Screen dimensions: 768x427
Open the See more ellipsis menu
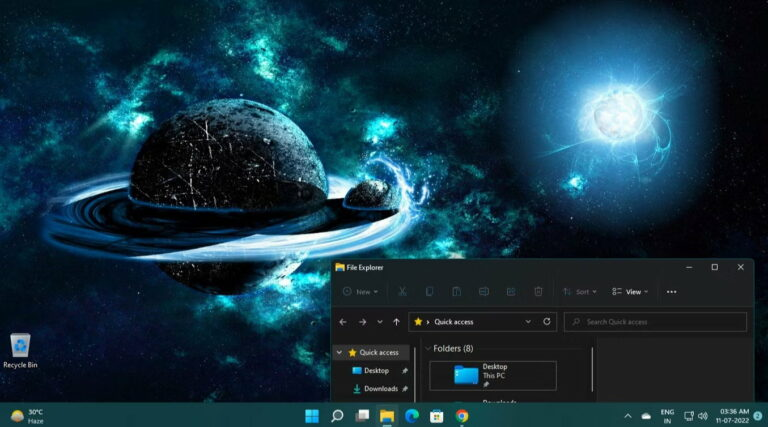click(672, 292)
